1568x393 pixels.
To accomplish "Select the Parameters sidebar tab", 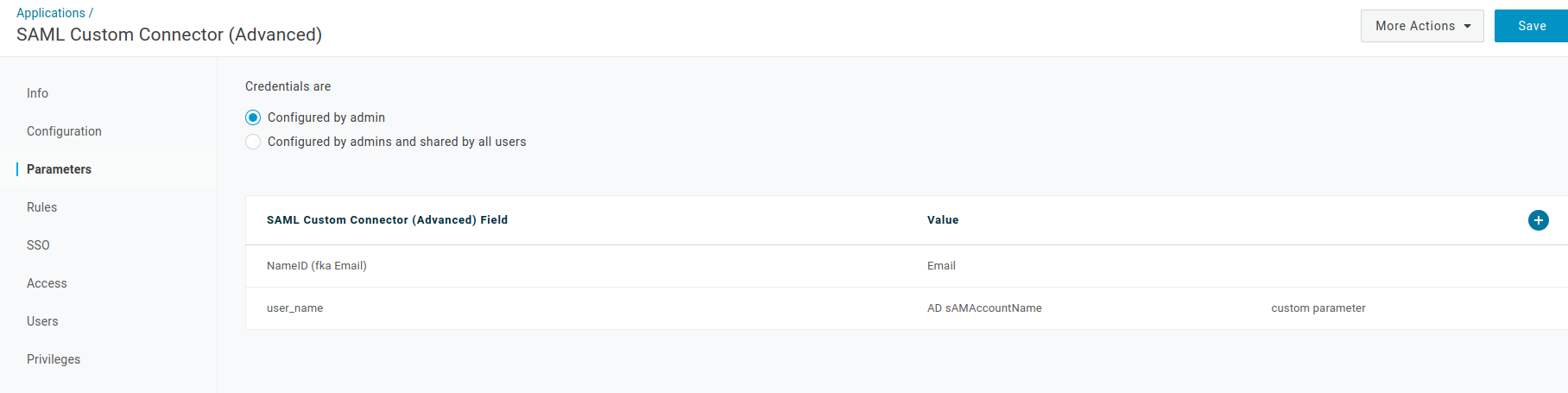I will click(x=59, y=169).
